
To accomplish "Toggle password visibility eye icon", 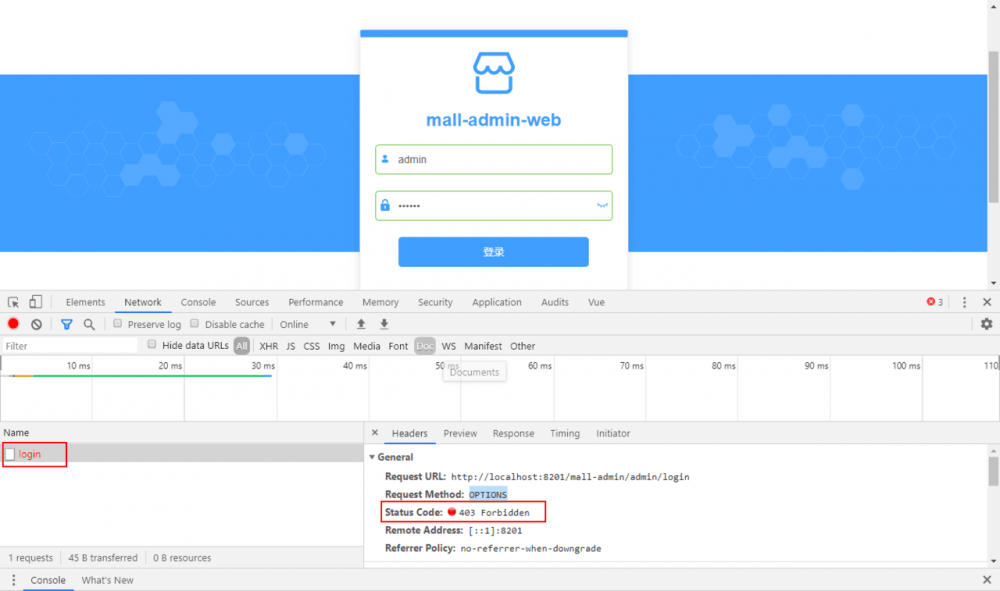I will point(602,205).
